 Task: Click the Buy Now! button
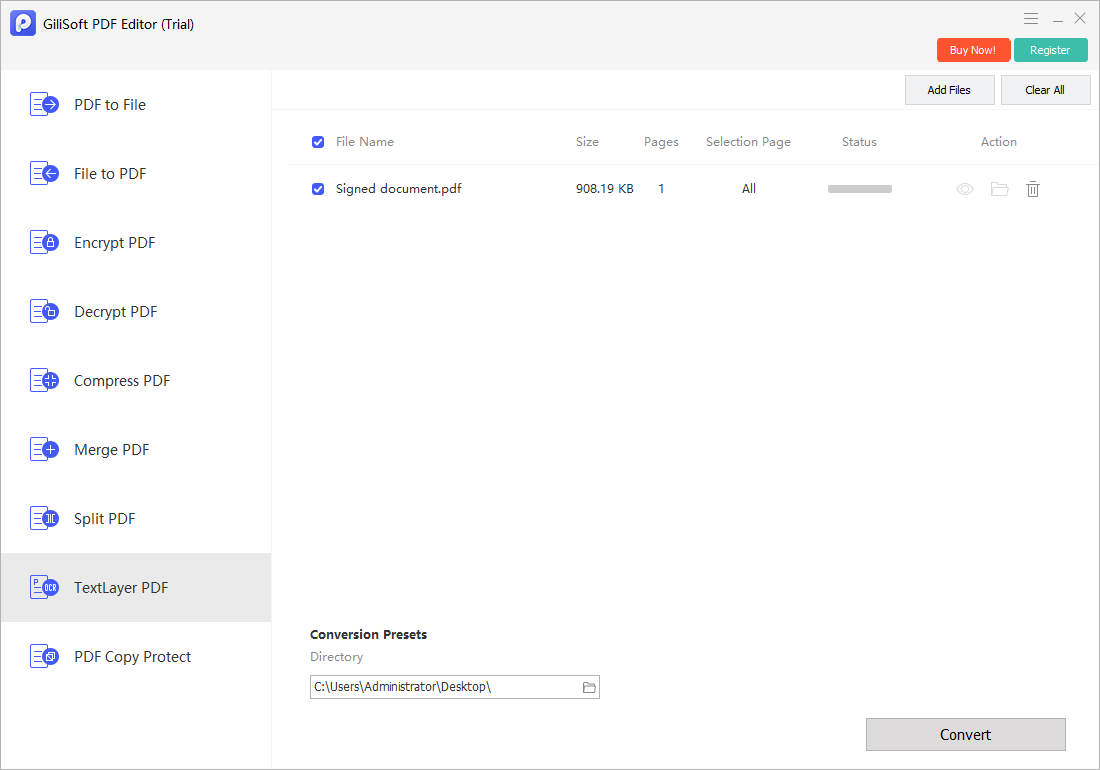click(973, 50)
